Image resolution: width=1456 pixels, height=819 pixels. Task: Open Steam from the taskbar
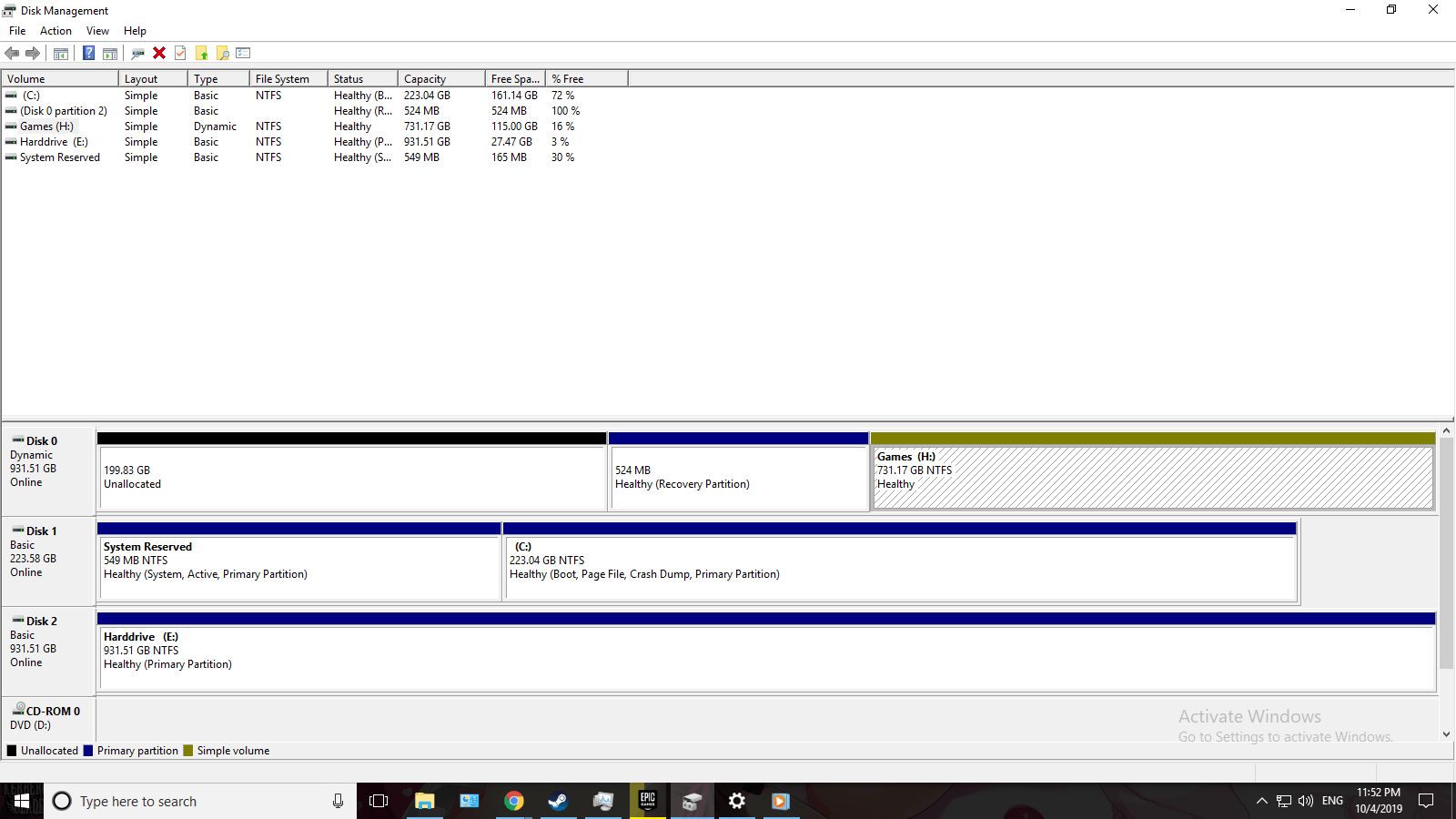tap(558, 801)
